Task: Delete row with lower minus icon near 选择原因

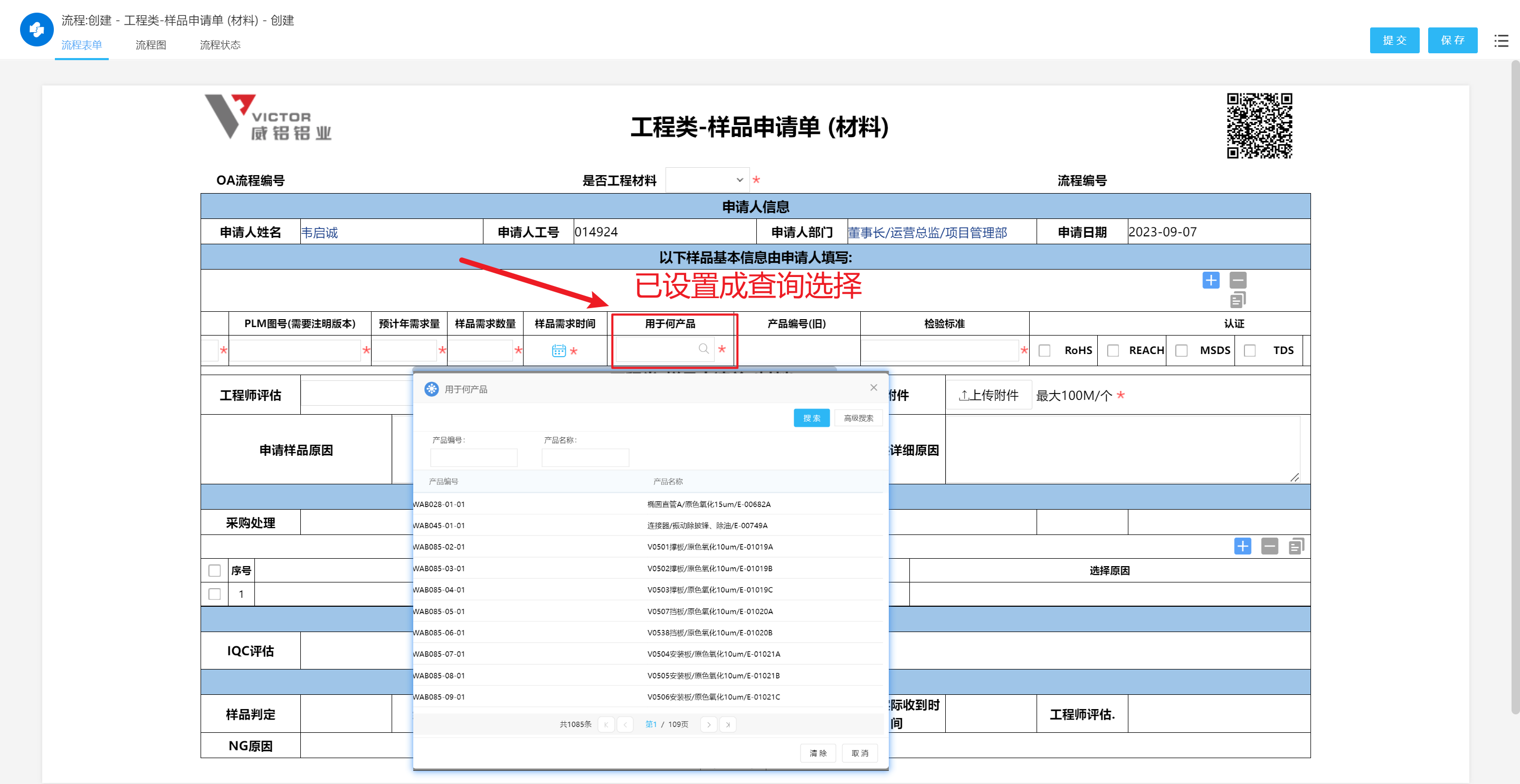Action: click(1270, 546)
